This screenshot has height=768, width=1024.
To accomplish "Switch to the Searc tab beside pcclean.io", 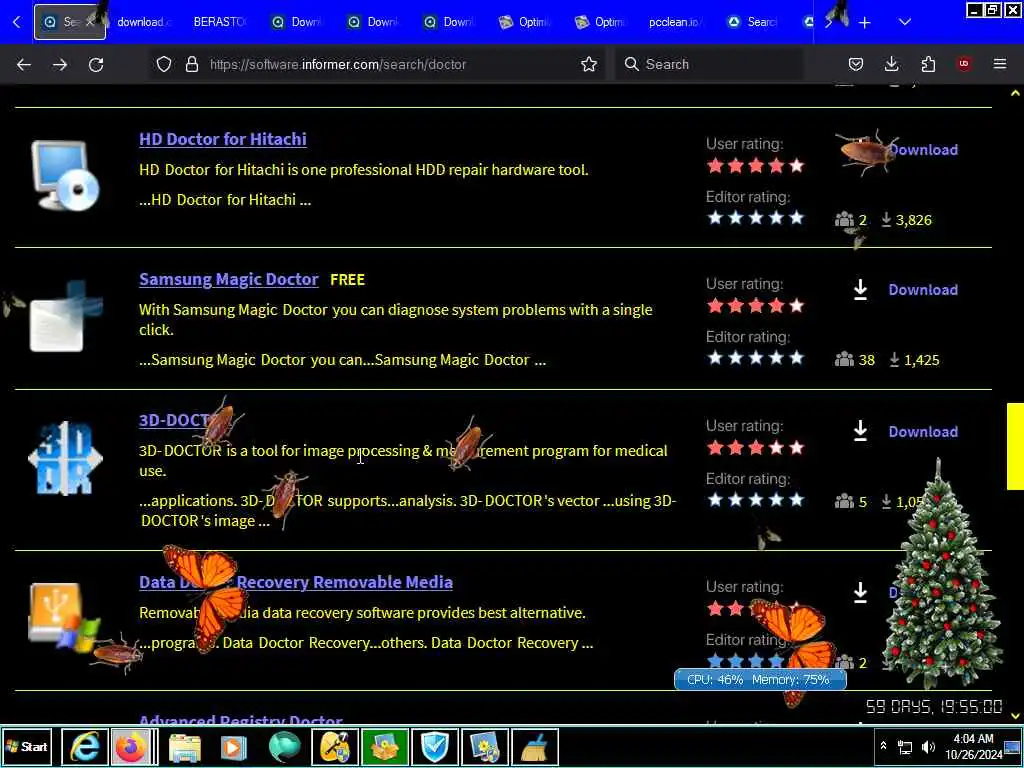I will [x=753, y=22].
